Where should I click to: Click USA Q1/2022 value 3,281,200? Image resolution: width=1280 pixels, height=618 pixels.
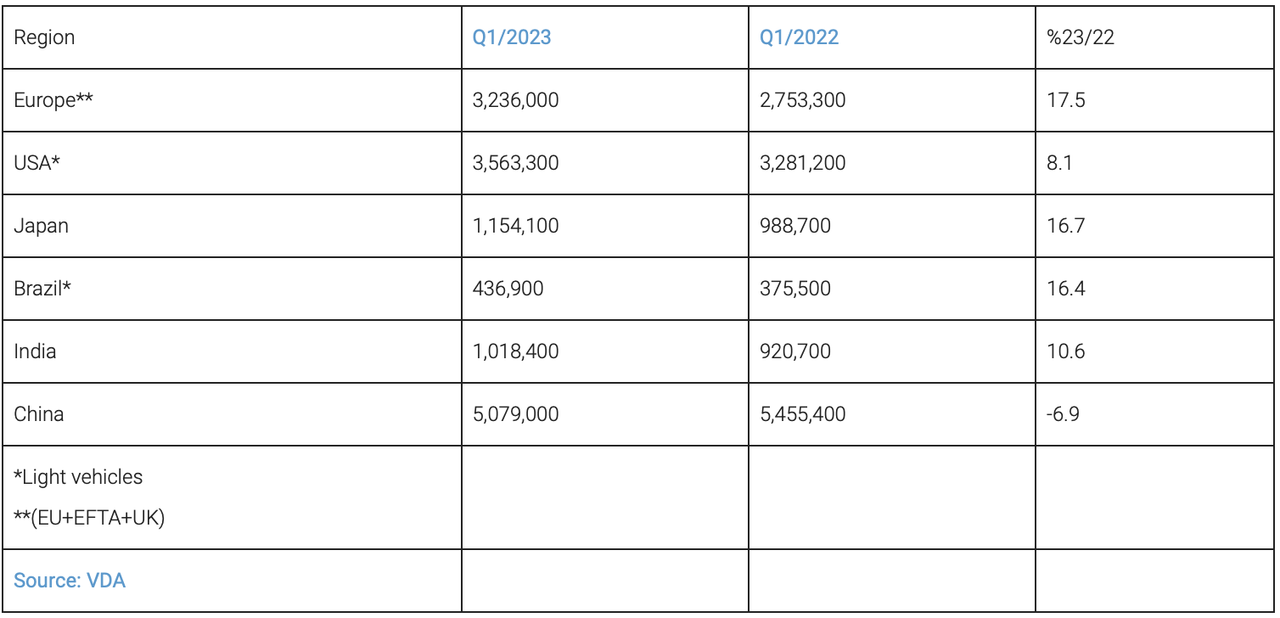coord(802,162)
